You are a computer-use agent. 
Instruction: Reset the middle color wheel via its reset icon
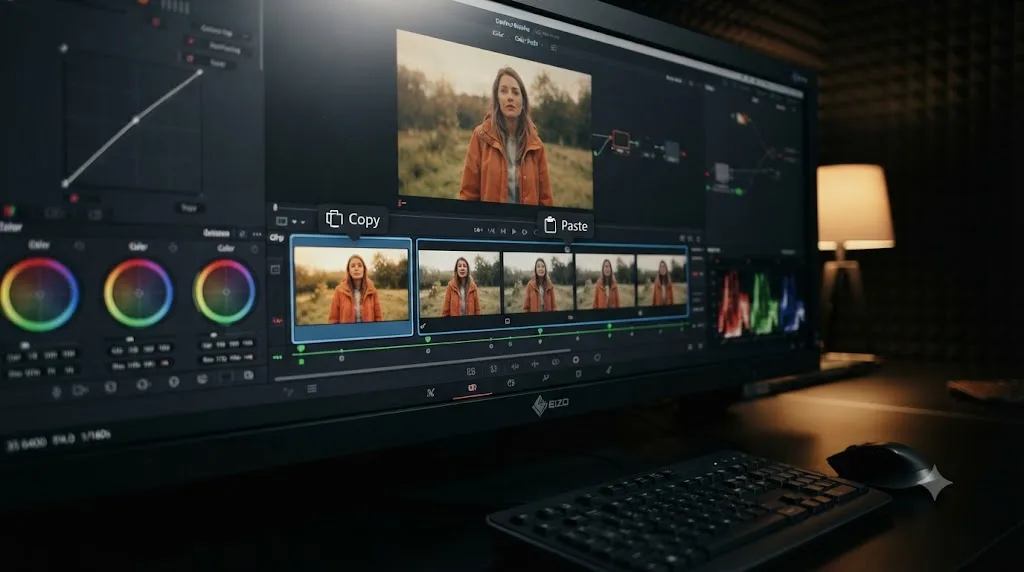(x=173, y=247)
